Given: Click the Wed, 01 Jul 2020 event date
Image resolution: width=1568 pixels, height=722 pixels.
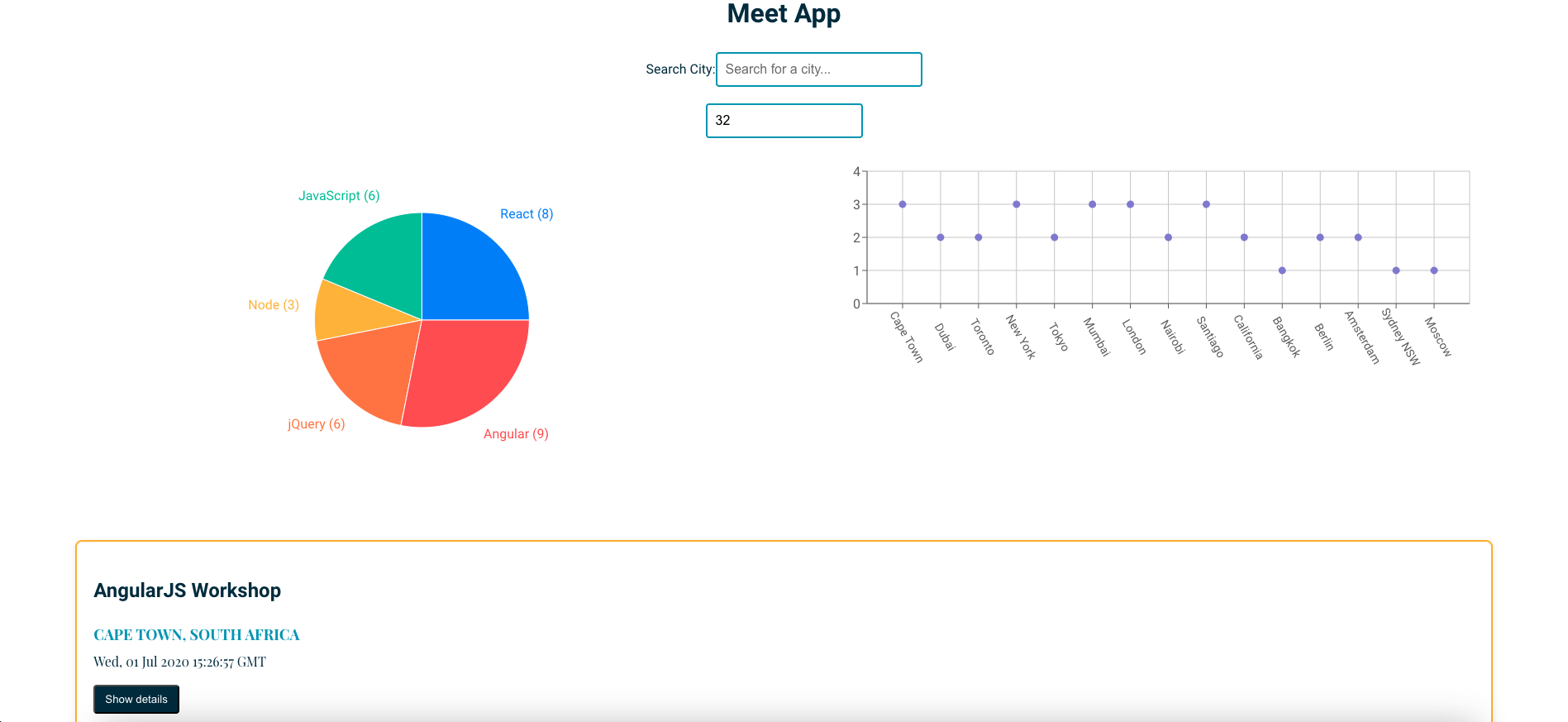Looking at the screenshot, I should coord(180,662).
